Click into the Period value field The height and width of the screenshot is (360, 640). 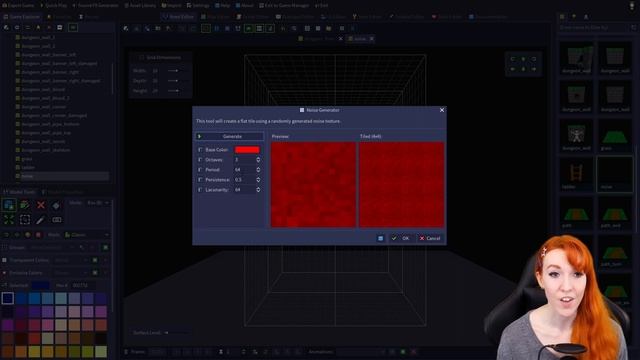[244, 169]
